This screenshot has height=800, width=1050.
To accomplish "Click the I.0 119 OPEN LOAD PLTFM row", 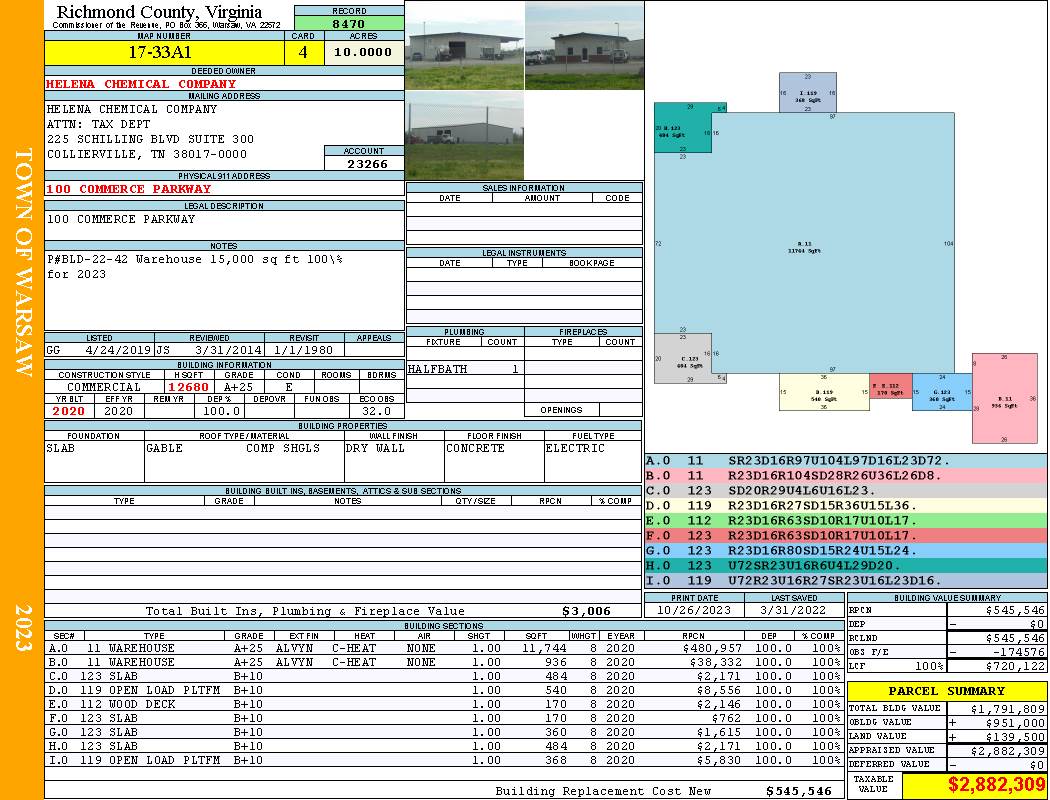I will tap(443, 760).
